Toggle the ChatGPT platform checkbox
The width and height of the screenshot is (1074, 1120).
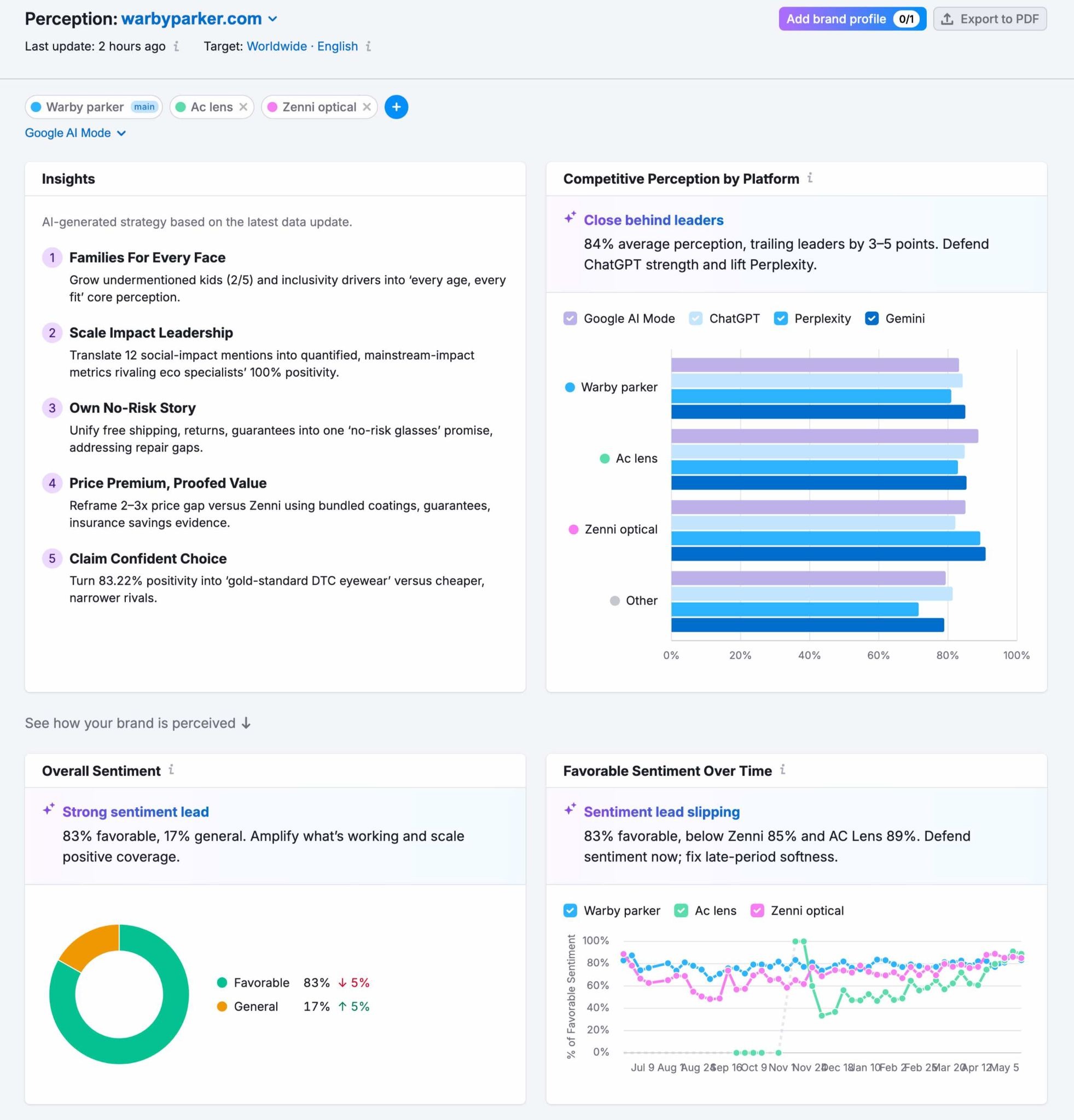click(x=695, y=318)
